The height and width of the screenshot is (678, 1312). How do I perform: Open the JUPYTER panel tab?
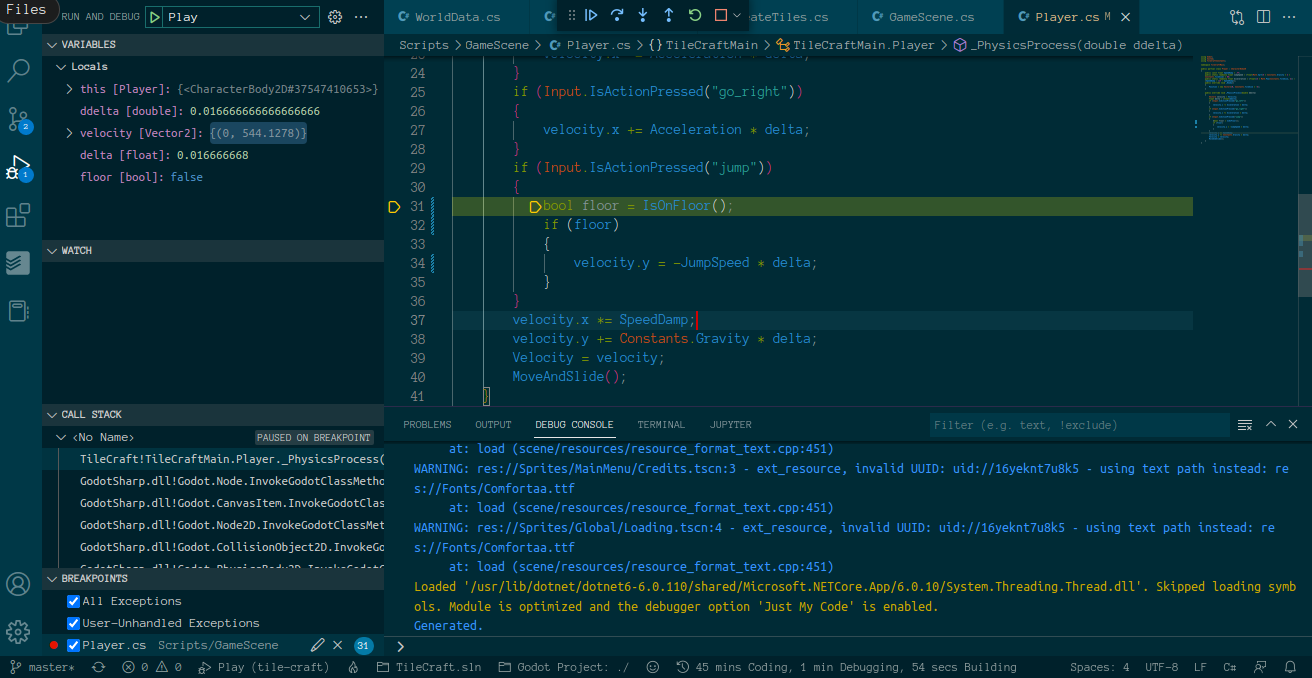click(730, 425)
